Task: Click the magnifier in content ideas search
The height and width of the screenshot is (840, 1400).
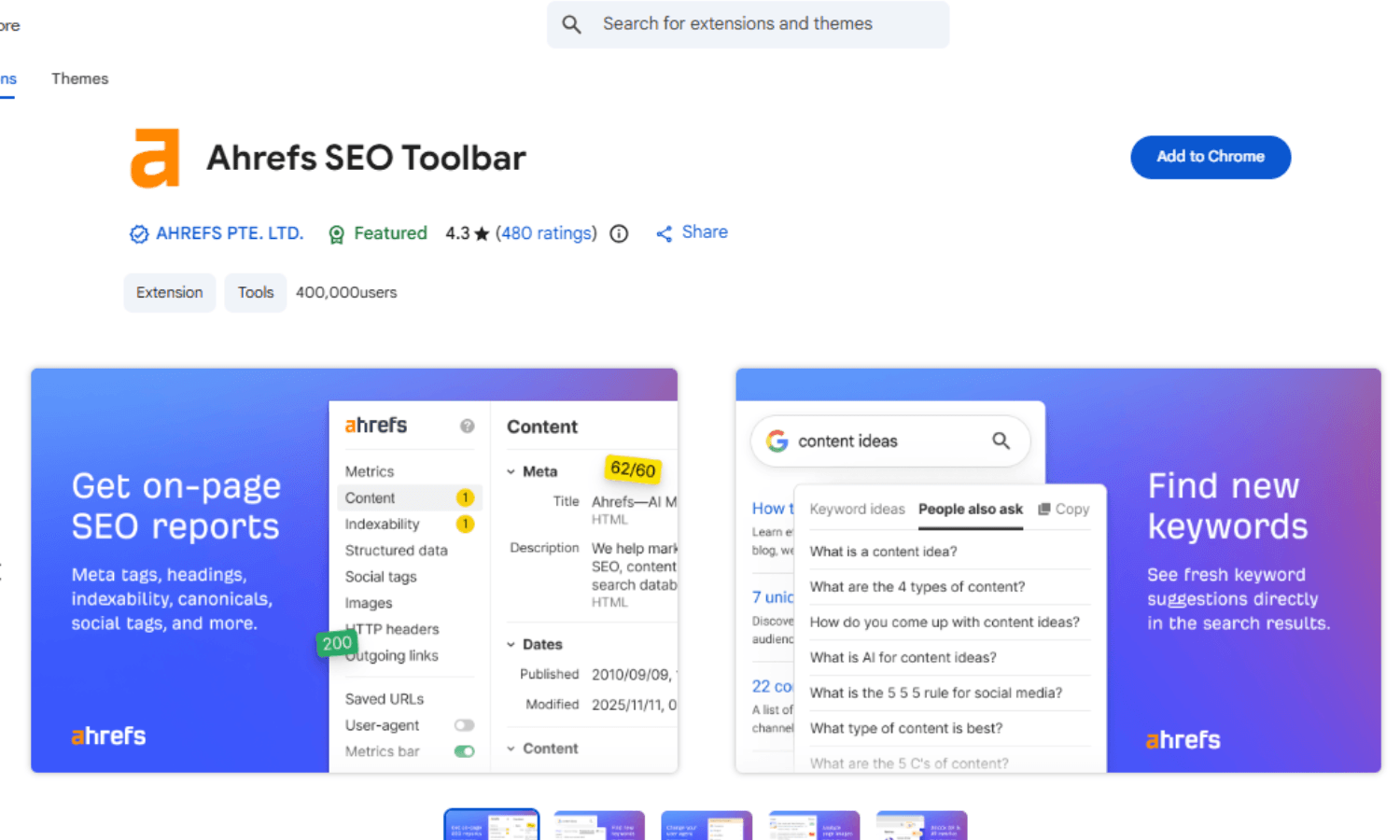Action: tap(1001, 441)
